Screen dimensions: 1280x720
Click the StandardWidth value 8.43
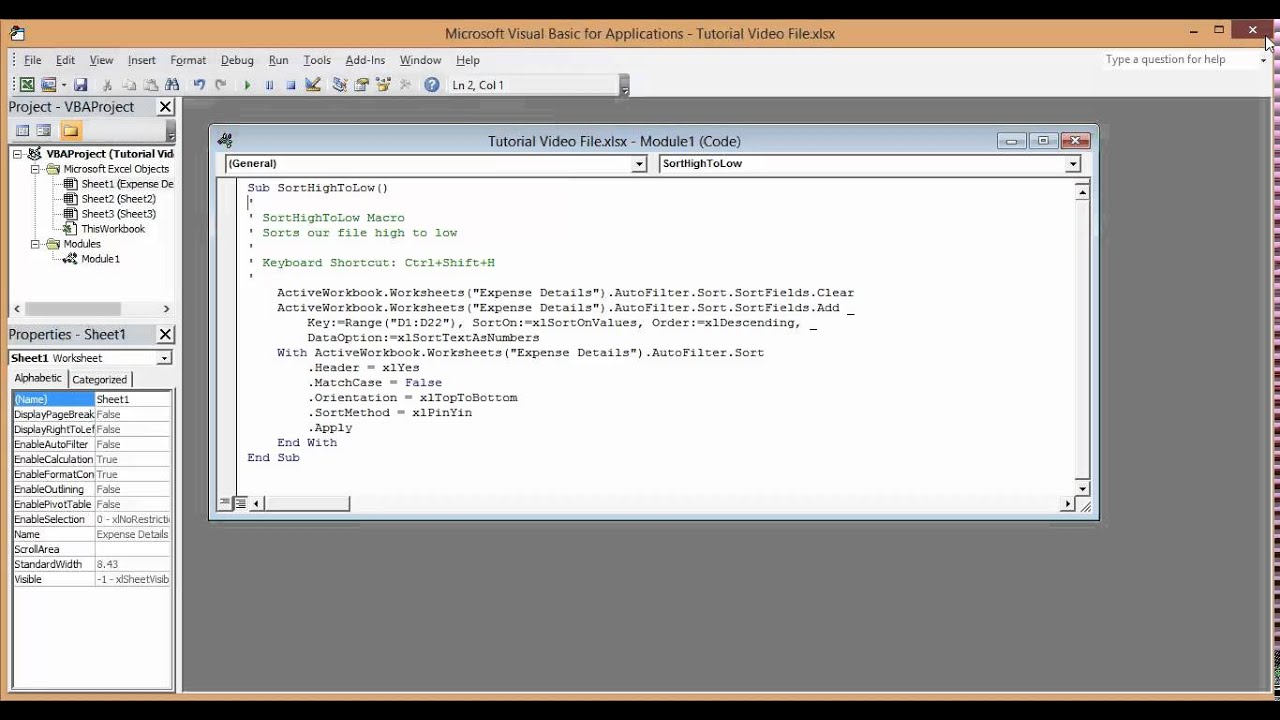tap(133, 564)
